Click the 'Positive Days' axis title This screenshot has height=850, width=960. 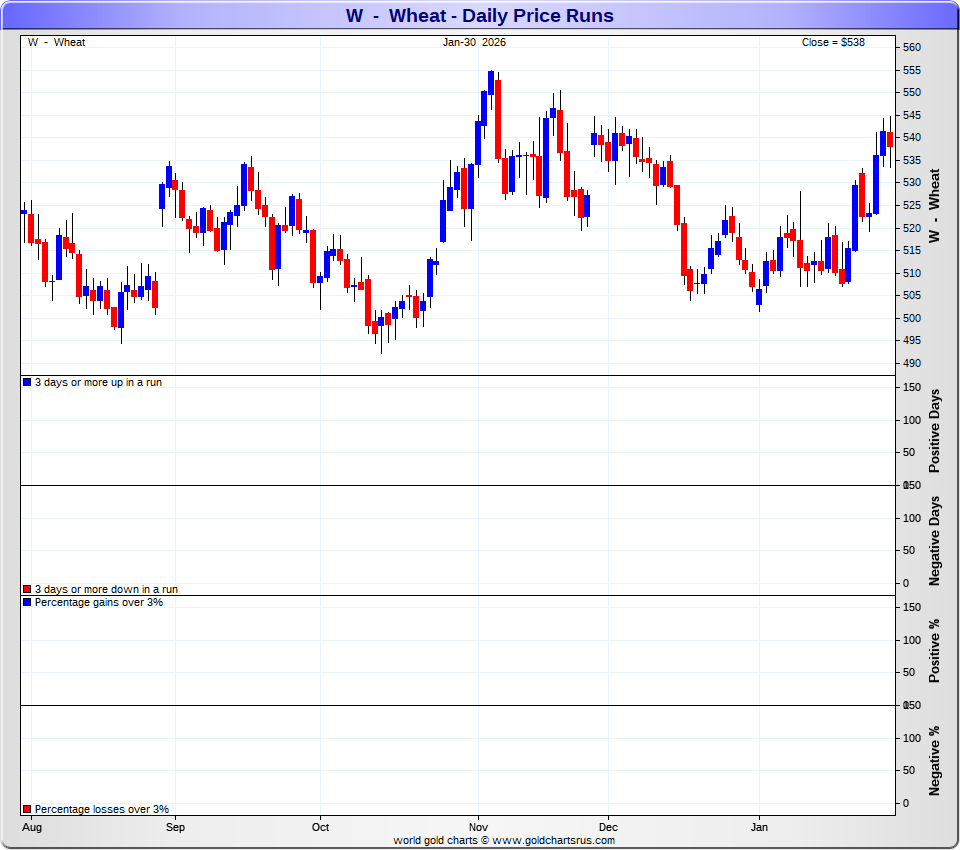coord(935,430)
